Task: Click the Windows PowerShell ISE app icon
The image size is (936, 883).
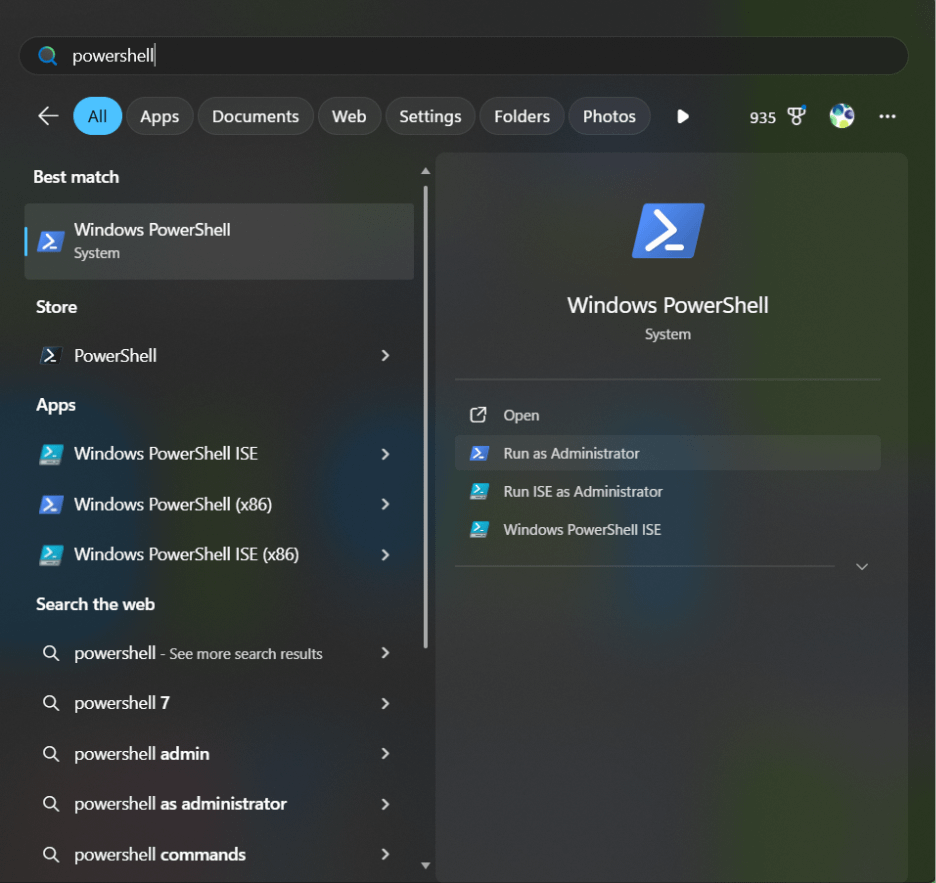Action: pos(51,454)
